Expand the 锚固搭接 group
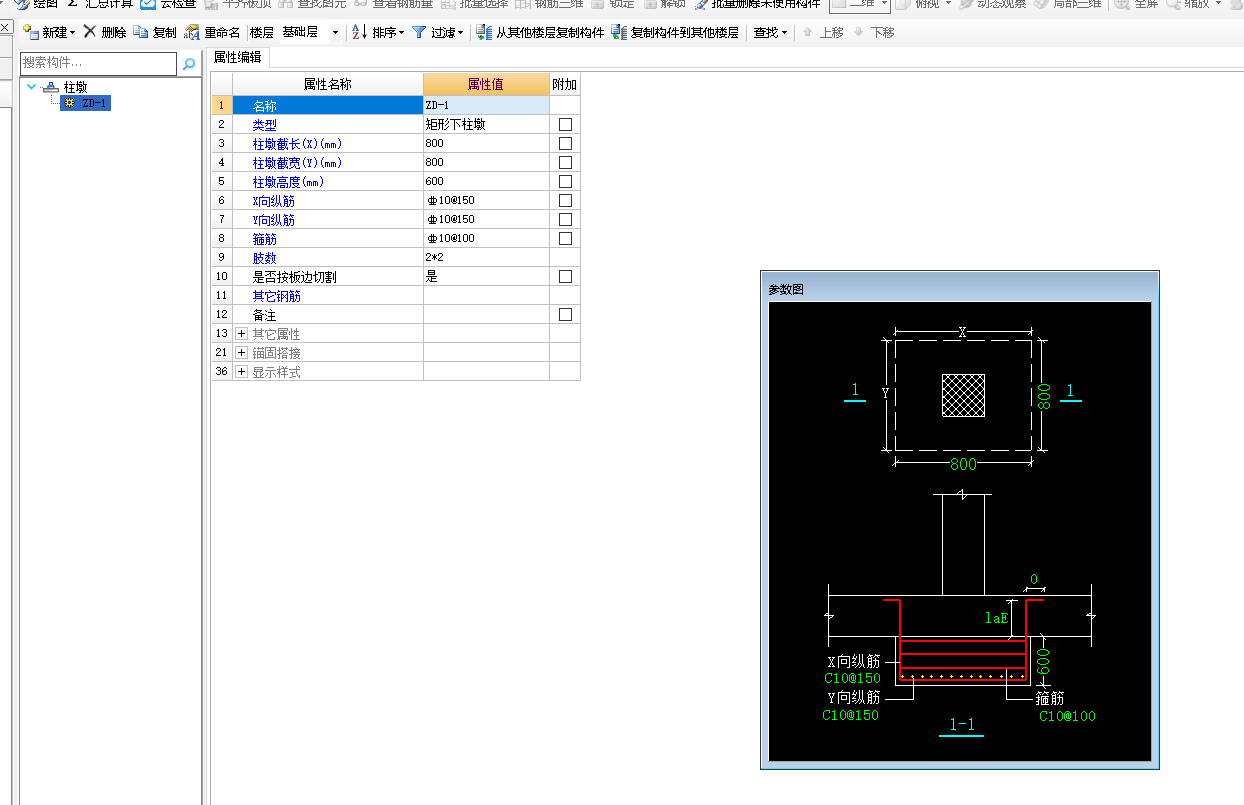 pos(241,353)
